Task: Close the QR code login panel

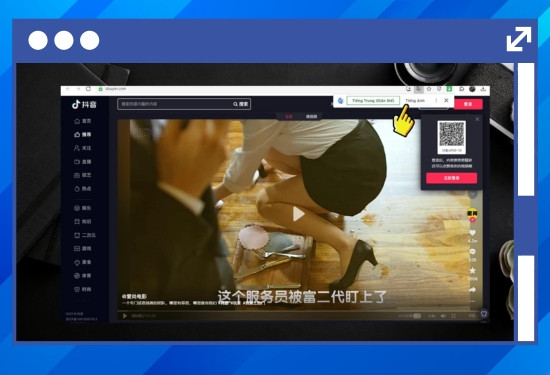Action: [x=477, y=119]
